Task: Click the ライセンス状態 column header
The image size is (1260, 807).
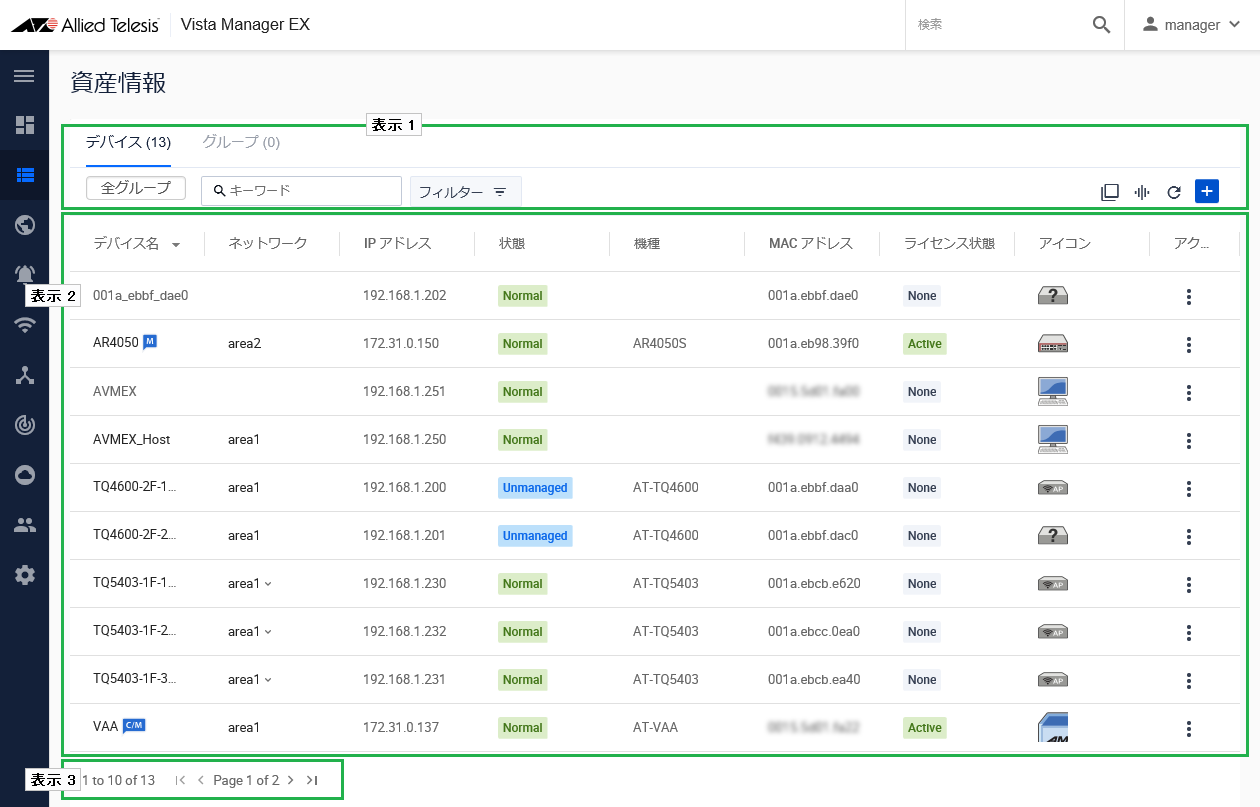Action: tap(949, 244)
